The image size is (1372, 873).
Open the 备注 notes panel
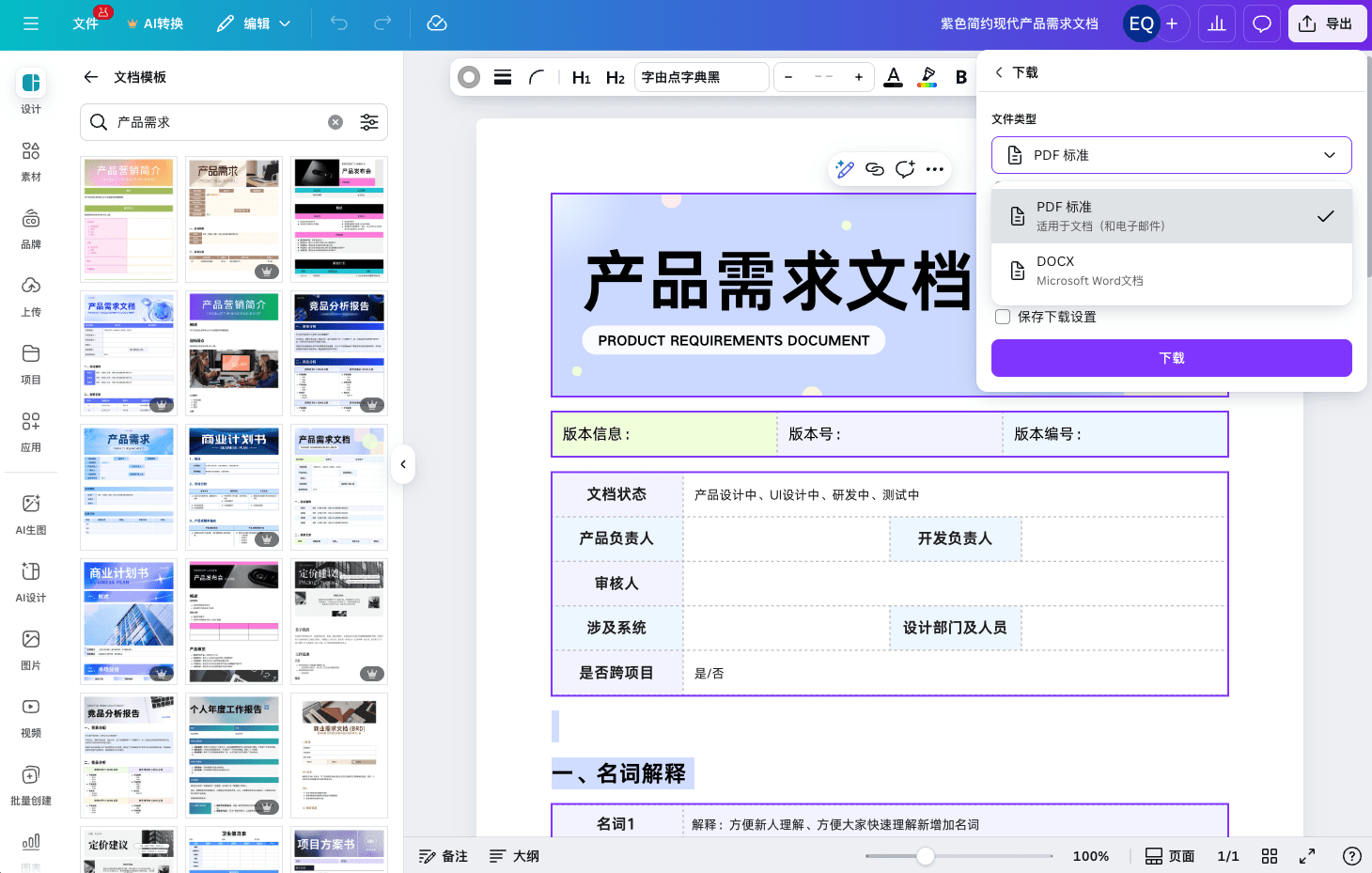pyautogui.click(x=444, y=856)
